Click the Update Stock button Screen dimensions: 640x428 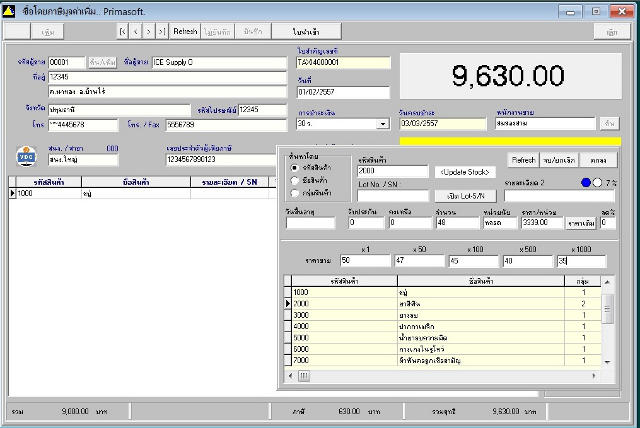pyautogui.click(x=465, y=172)
